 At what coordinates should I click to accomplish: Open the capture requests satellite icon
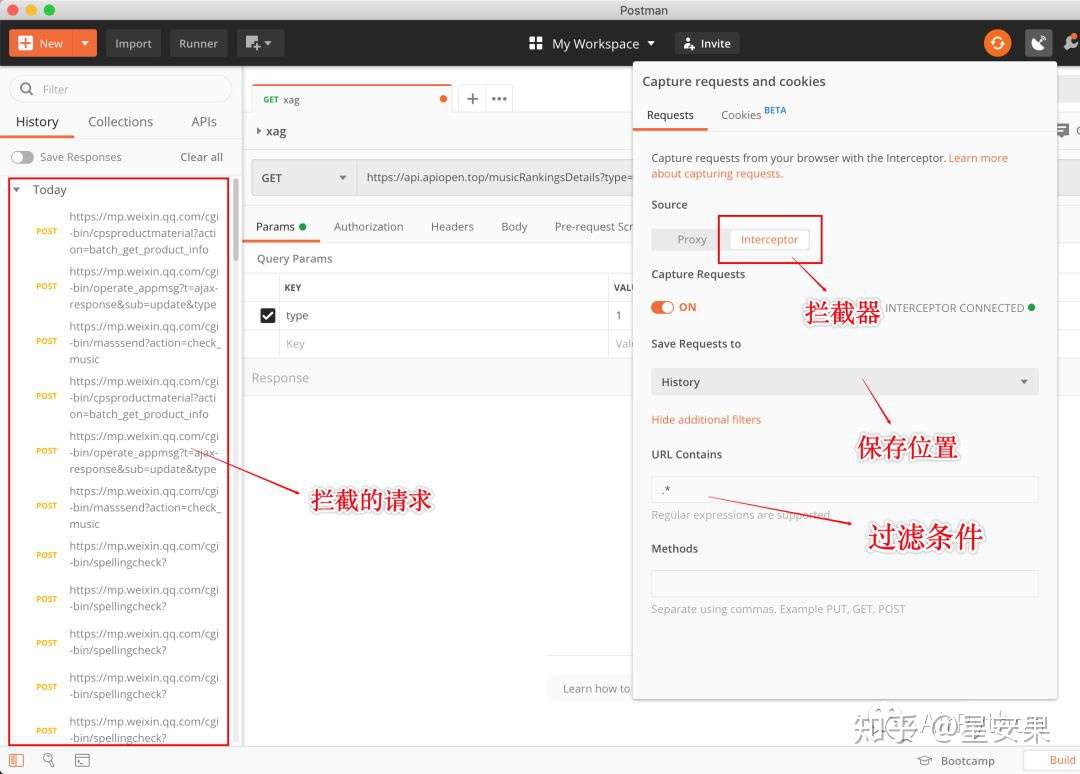pyautogui.click(x=1038, y=43)
